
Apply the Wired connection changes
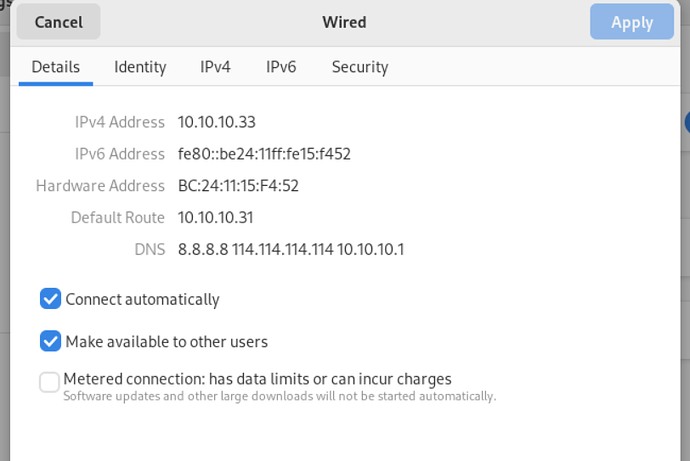[x=631, y=22]
